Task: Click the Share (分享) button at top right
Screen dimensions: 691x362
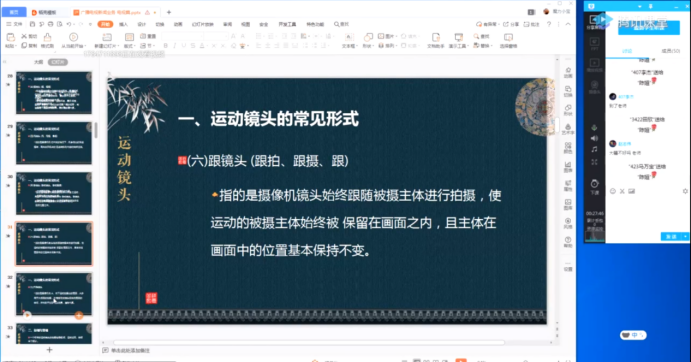Action: click(511, 24)
